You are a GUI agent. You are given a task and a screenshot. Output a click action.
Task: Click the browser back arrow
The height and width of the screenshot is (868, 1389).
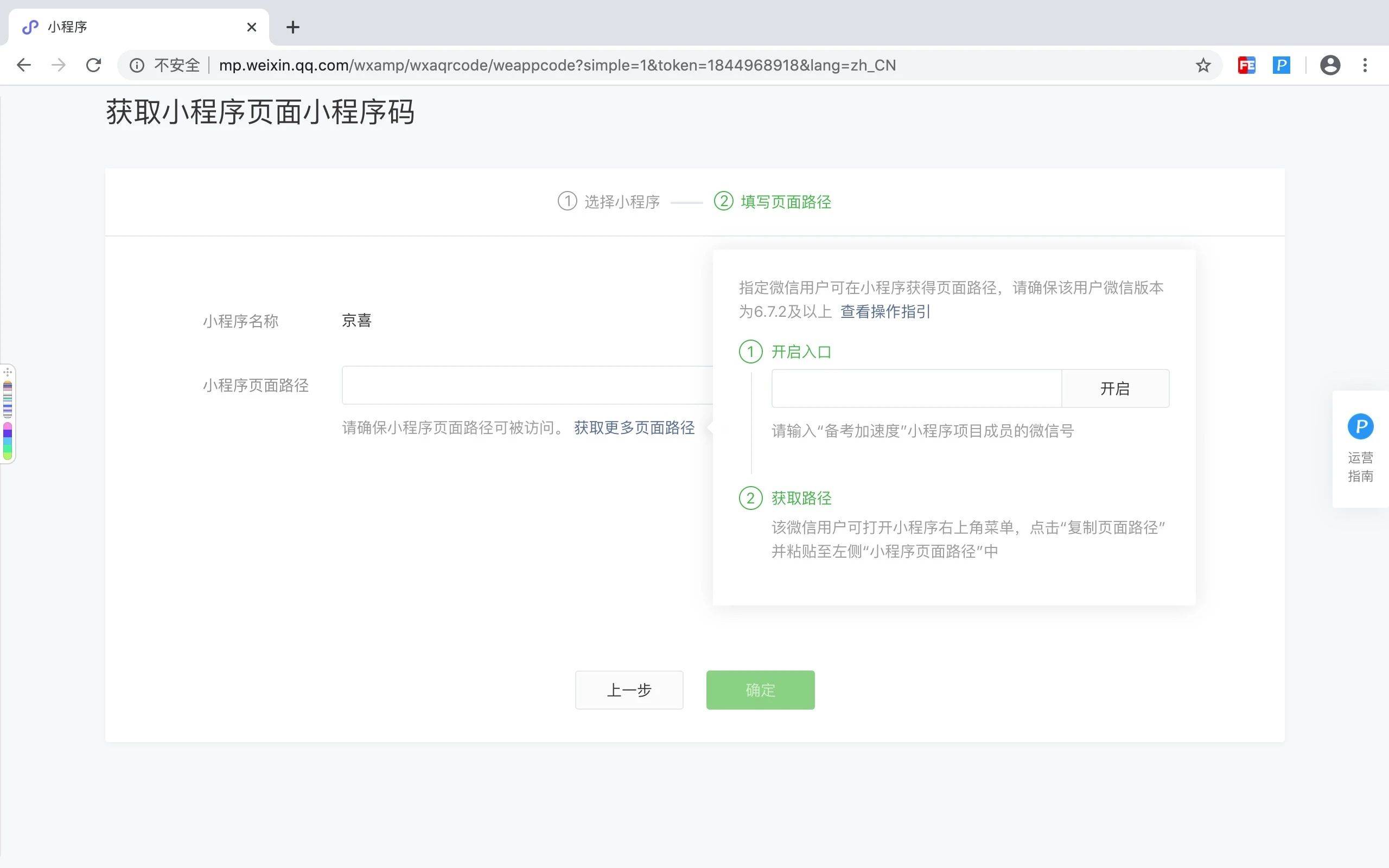click(x=23, y=65)
